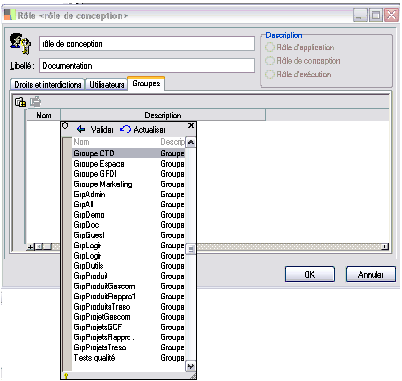Click the blue arrow Valider icon
Viewport: 402px width, 381px height.
coord(81,129)
